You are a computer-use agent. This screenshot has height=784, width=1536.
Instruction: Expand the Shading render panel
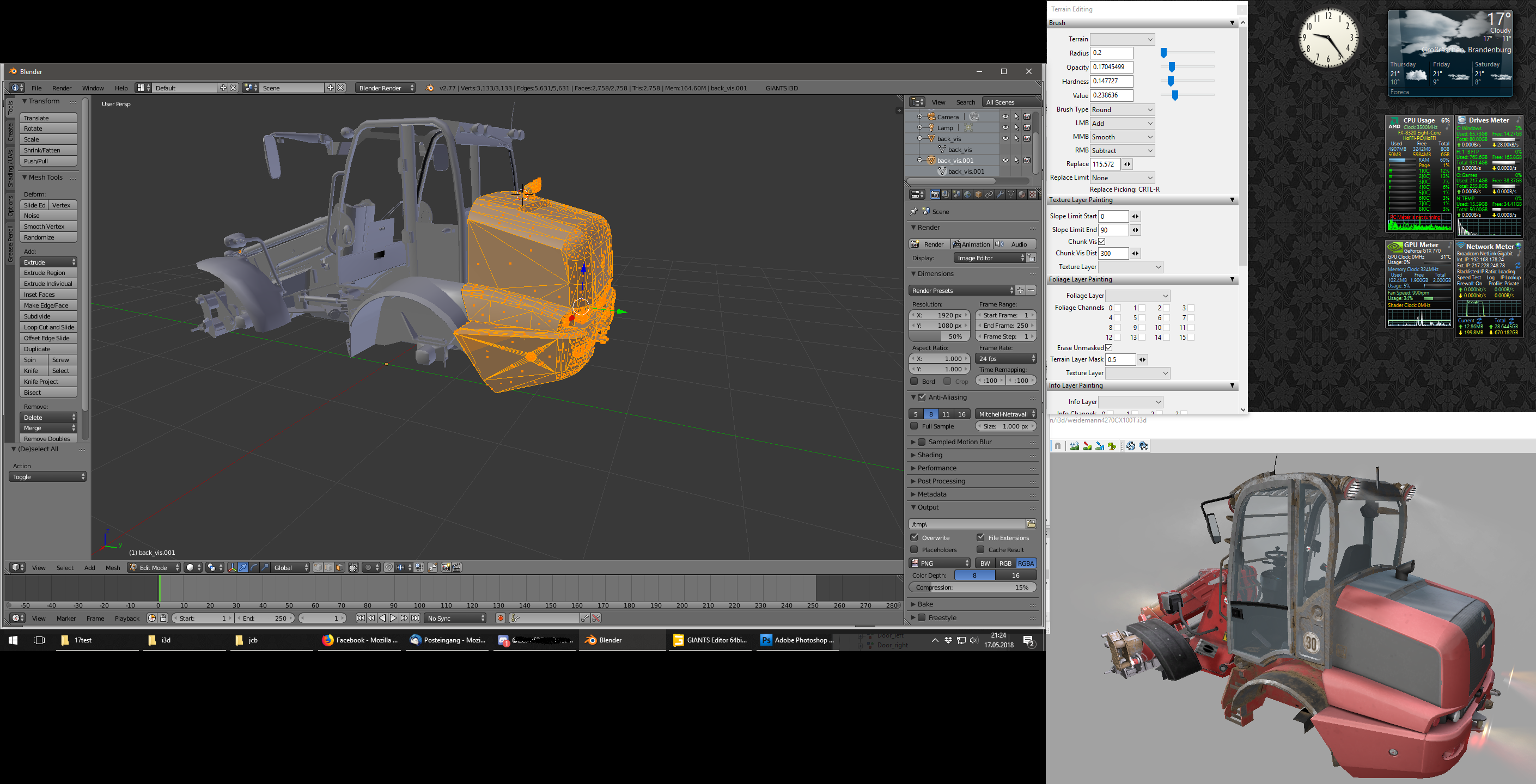930,455
